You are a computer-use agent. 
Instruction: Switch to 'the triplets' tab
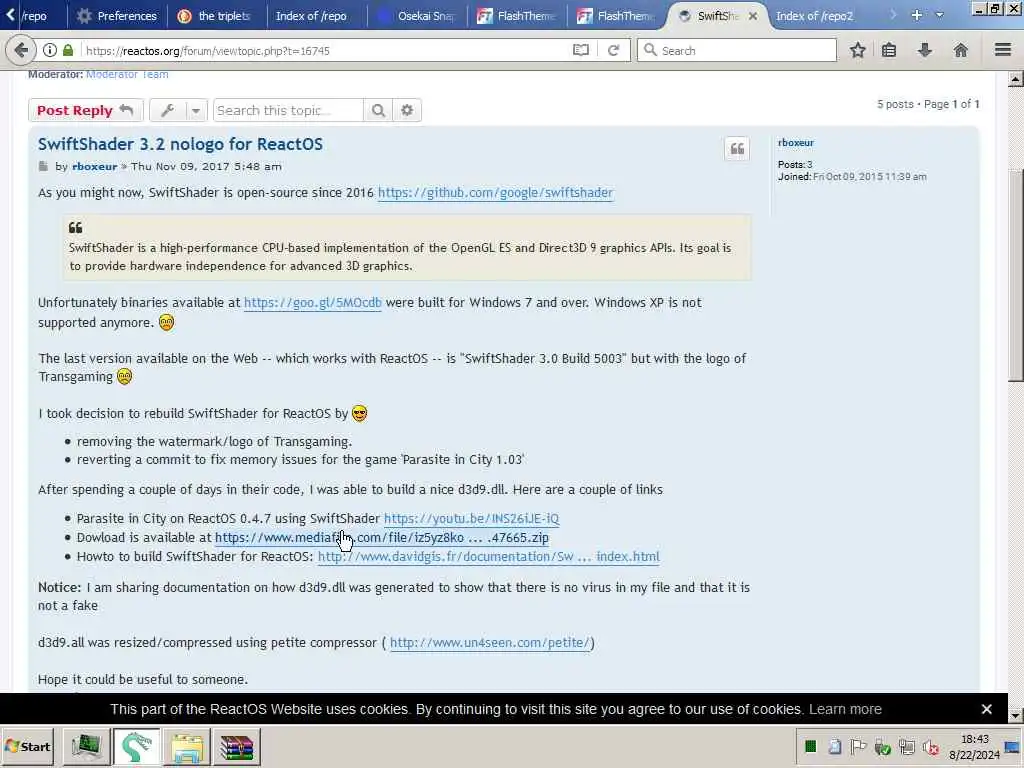[215, 16]
